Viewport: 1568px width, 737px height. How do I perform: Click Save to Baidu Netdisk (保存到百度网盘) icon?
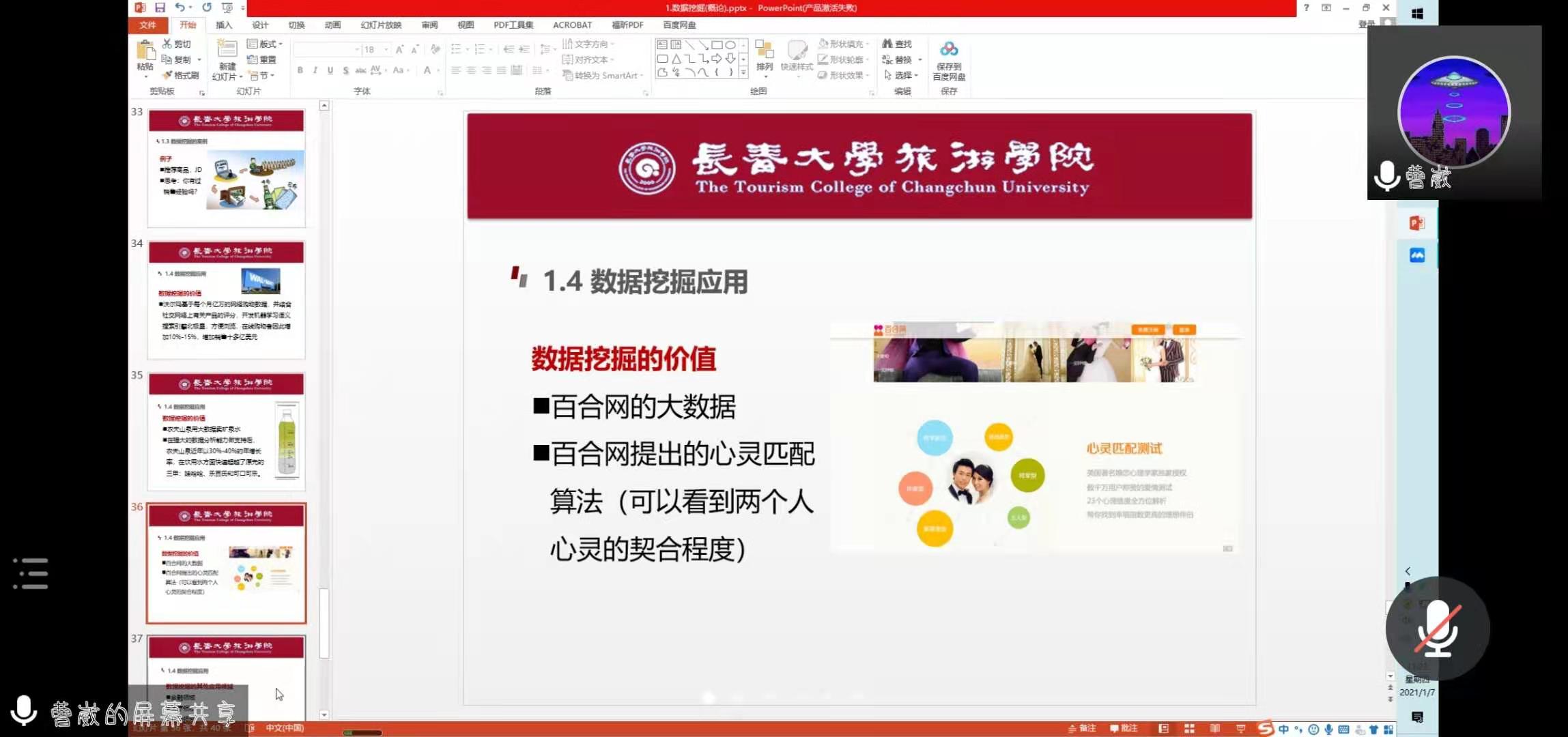click(x=949, y=50)
